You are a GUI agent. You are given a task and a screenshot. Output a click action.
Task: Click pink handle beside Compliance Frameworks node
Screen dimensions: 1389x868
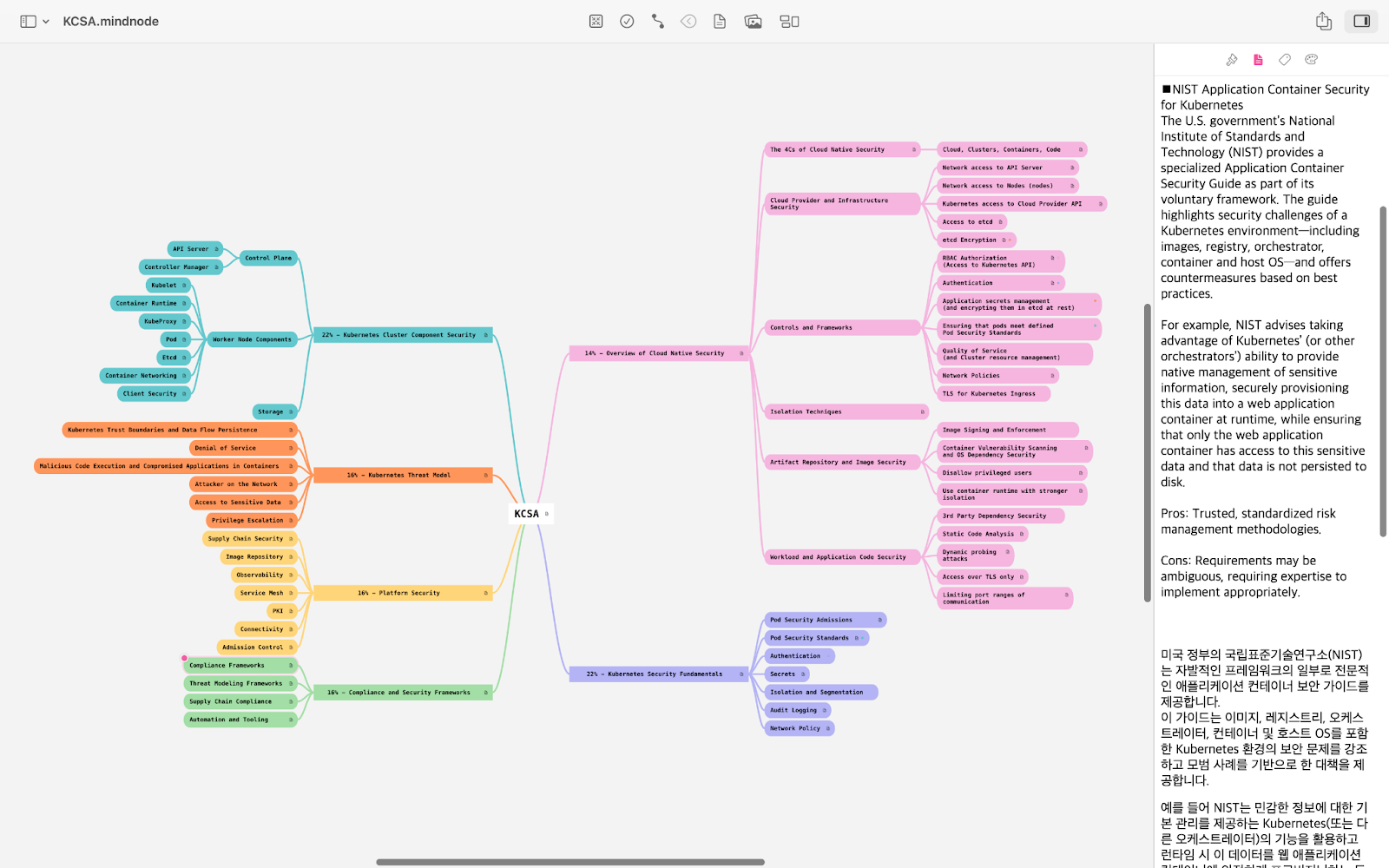click(x=184, y=659)
